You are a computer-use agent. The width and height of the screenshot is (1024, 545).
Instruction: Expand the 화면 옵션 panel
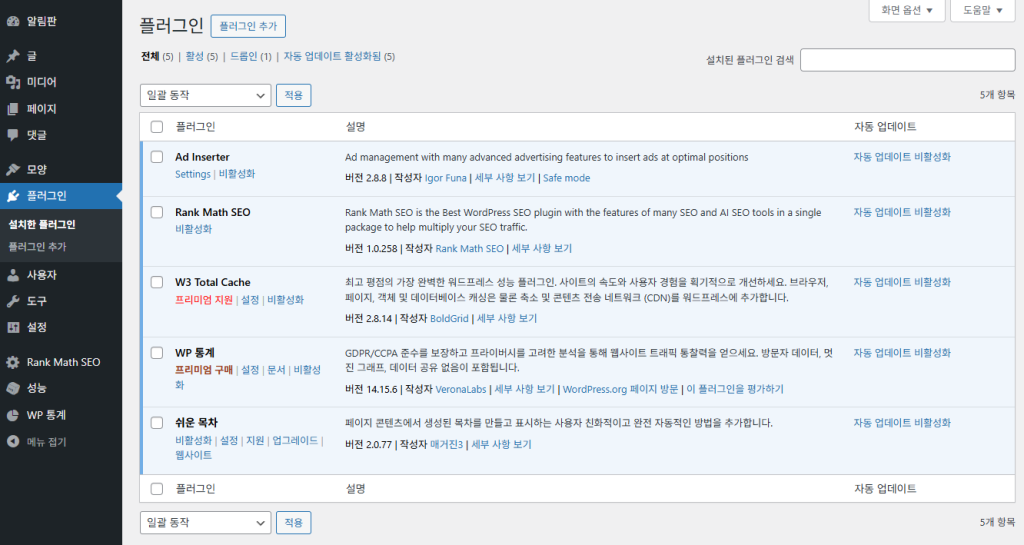point(907,10)
